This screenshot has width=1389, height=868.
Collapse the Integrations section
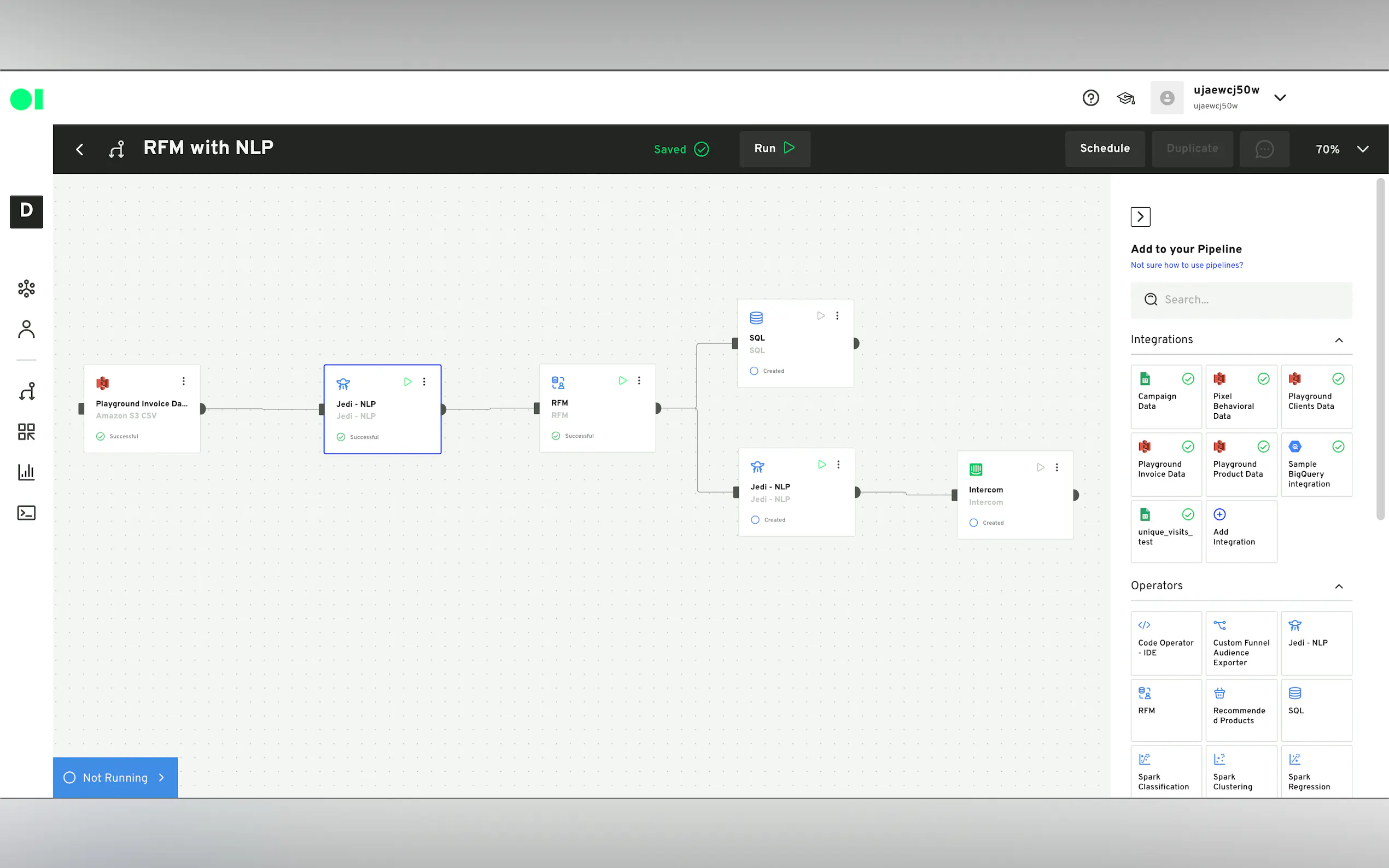[1339, 340]
